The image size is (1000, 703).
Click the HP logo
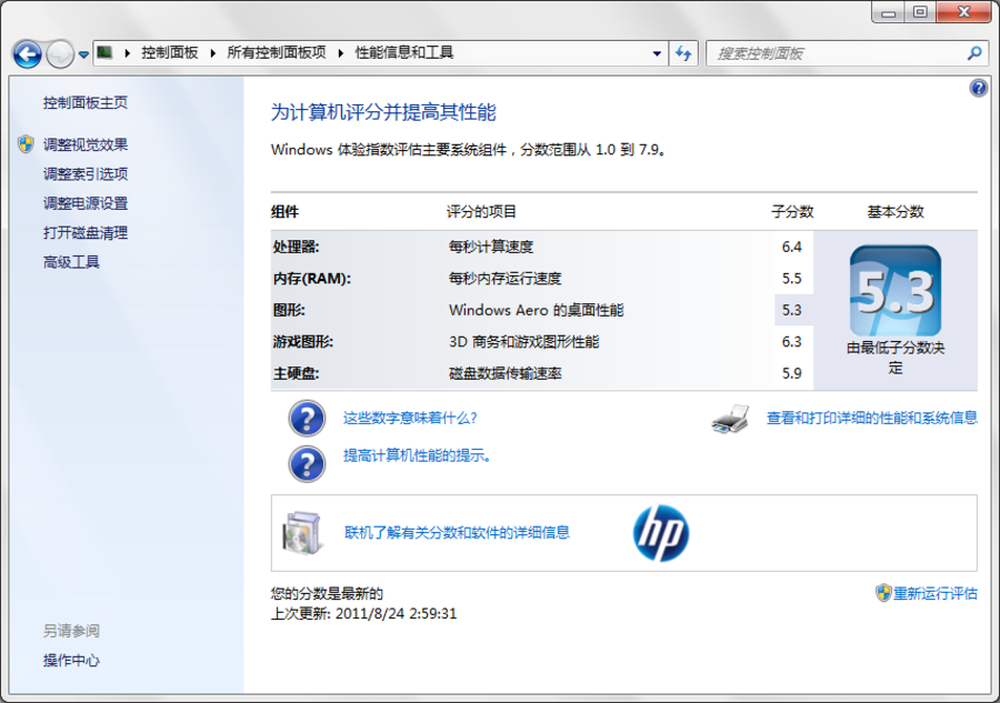tap(661, 533)
